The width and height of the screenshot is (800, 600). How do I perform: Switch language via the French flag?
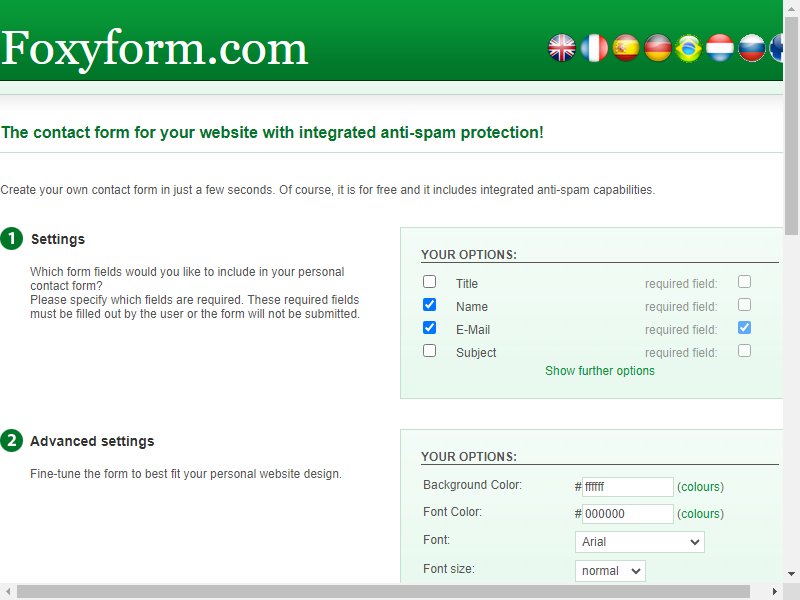tap(594, 48)
